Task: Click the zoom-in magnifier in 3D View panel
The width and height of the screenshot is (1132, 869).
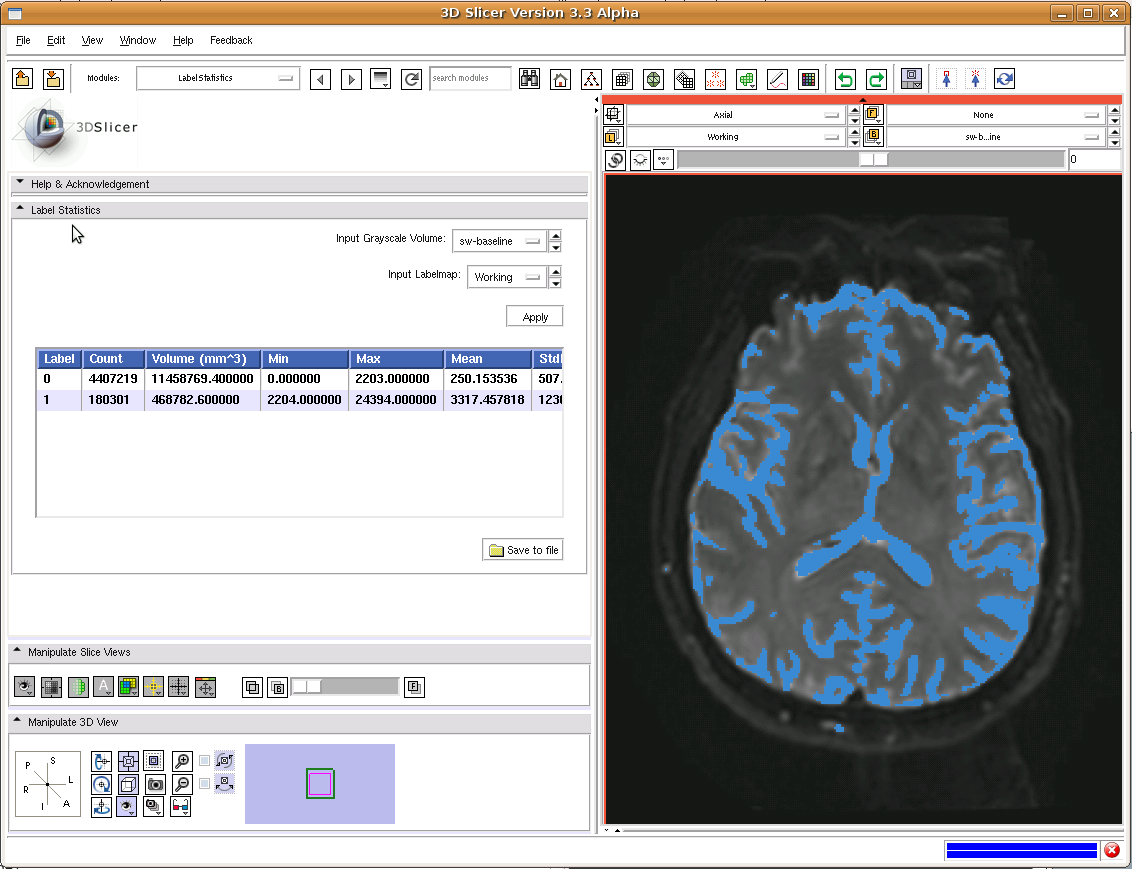Action: tap(181, 761)
